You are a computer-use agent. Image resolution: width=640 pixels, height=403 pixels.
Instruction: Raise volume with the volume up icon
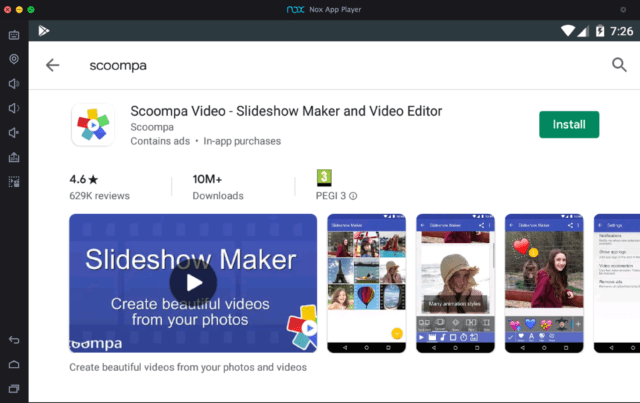click(14, 84)
